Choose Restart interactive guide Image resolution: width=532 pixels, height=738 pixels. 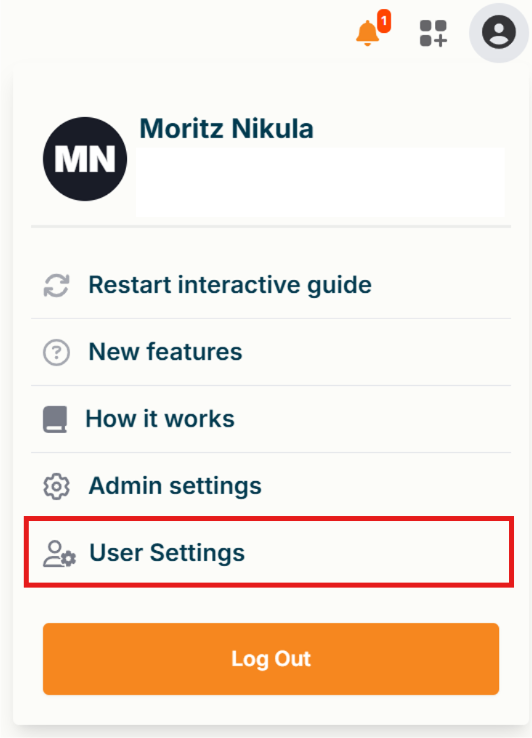click(x=230, y=285)
